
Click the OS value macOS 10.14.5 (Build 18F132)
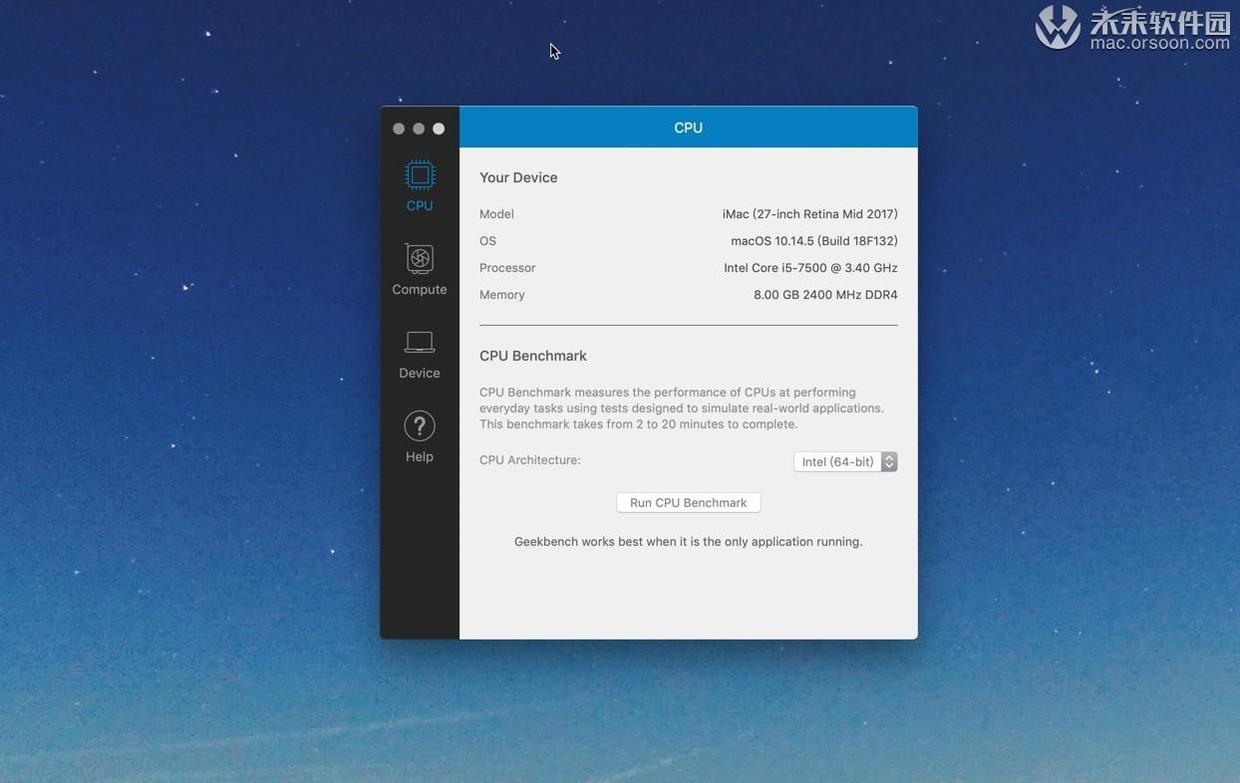coord(814,241)
